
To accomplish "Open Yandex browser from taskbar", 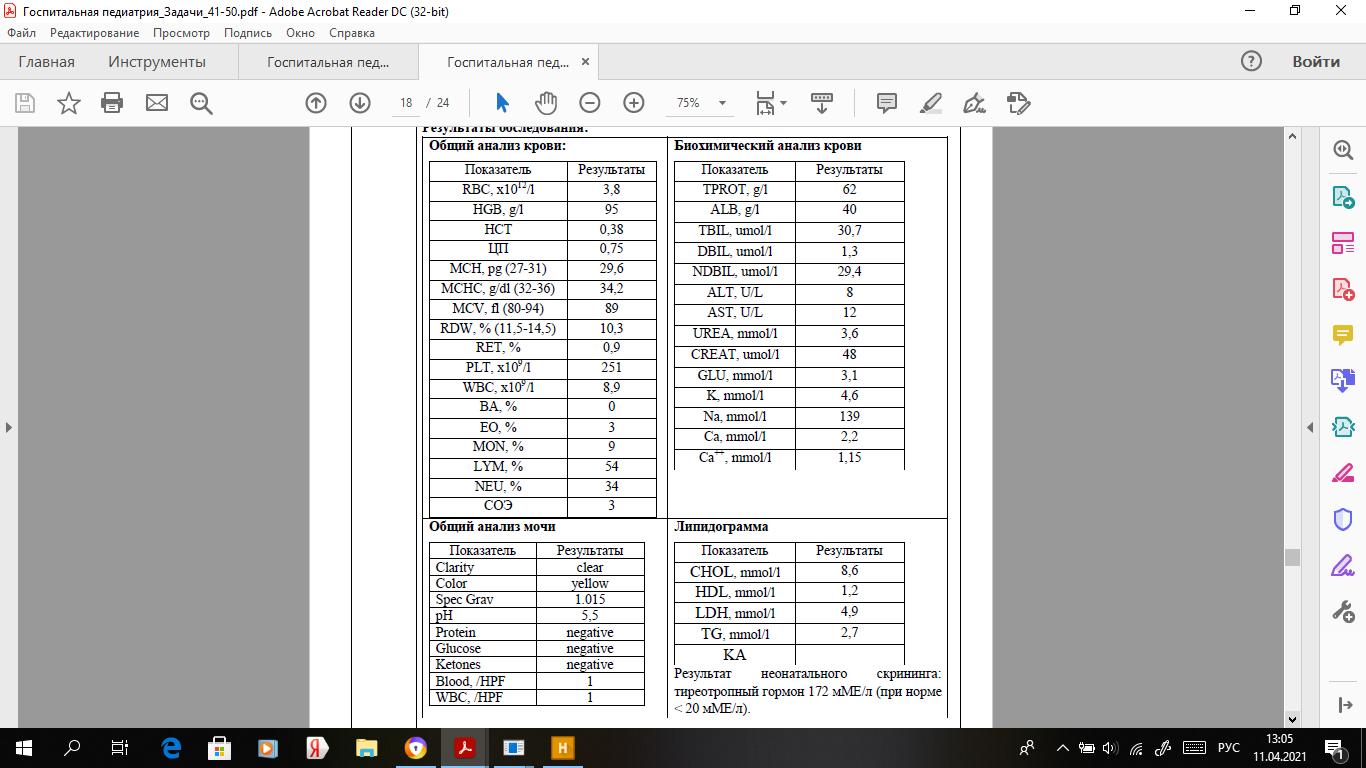I will (317, 747).
